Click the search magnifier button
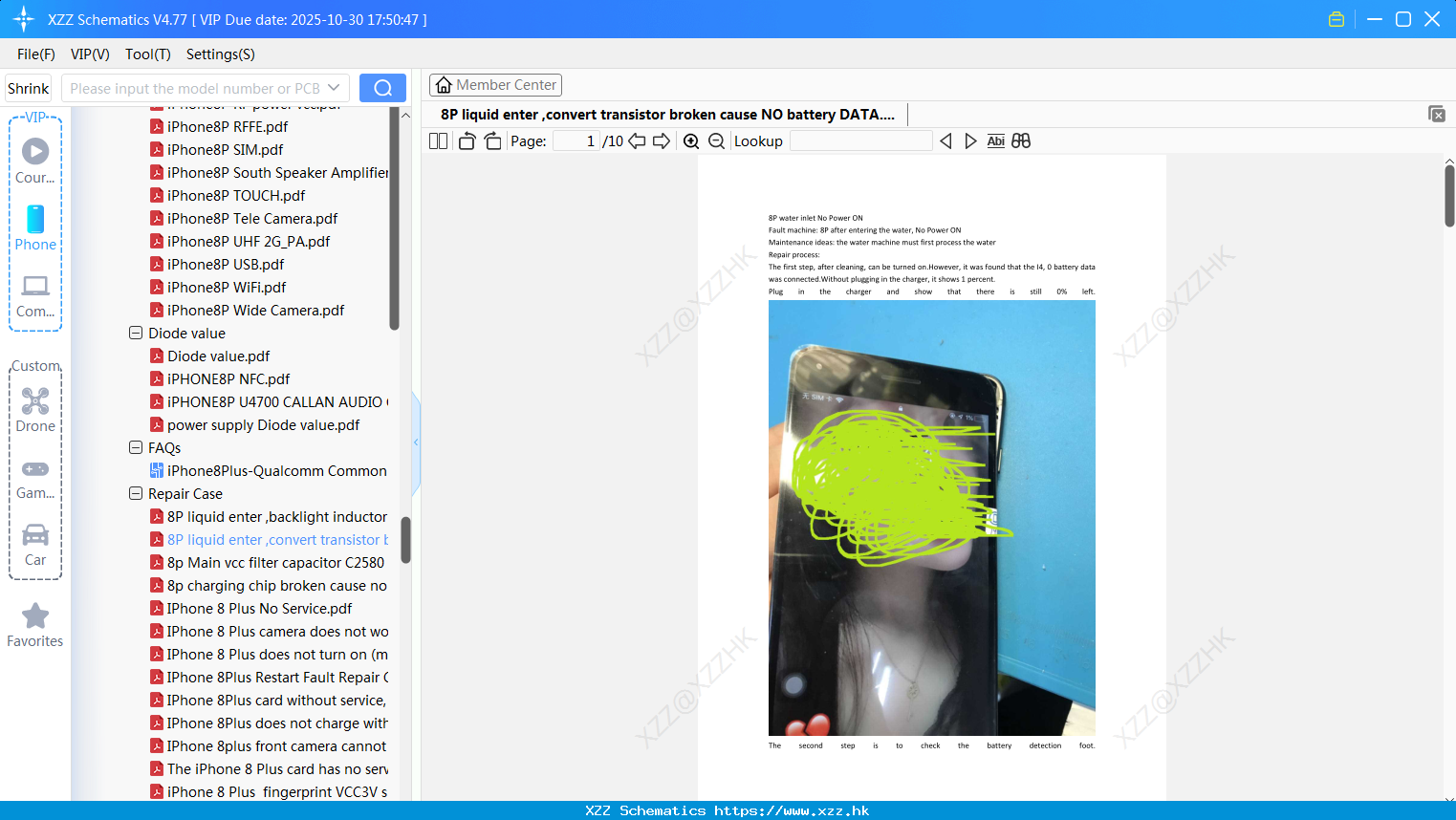Viewport: 1456px width, 820px height. coord(382,88)
